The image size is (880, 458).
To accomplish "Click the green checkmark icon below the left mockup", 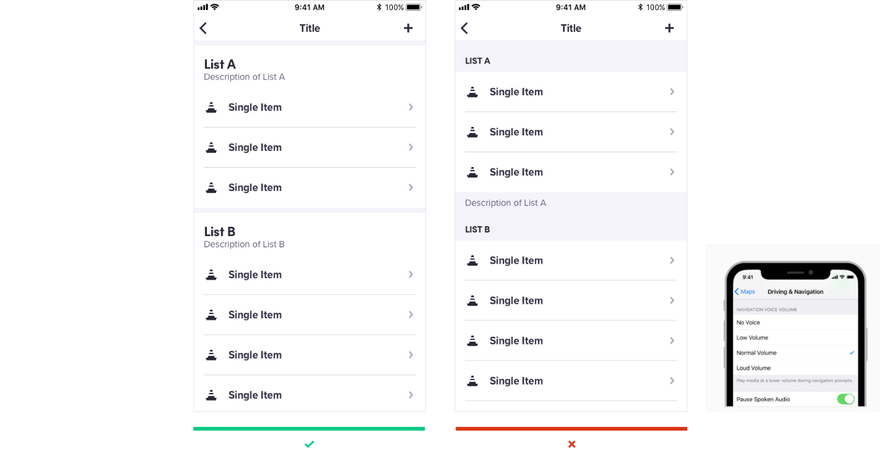I will (309, 444).
